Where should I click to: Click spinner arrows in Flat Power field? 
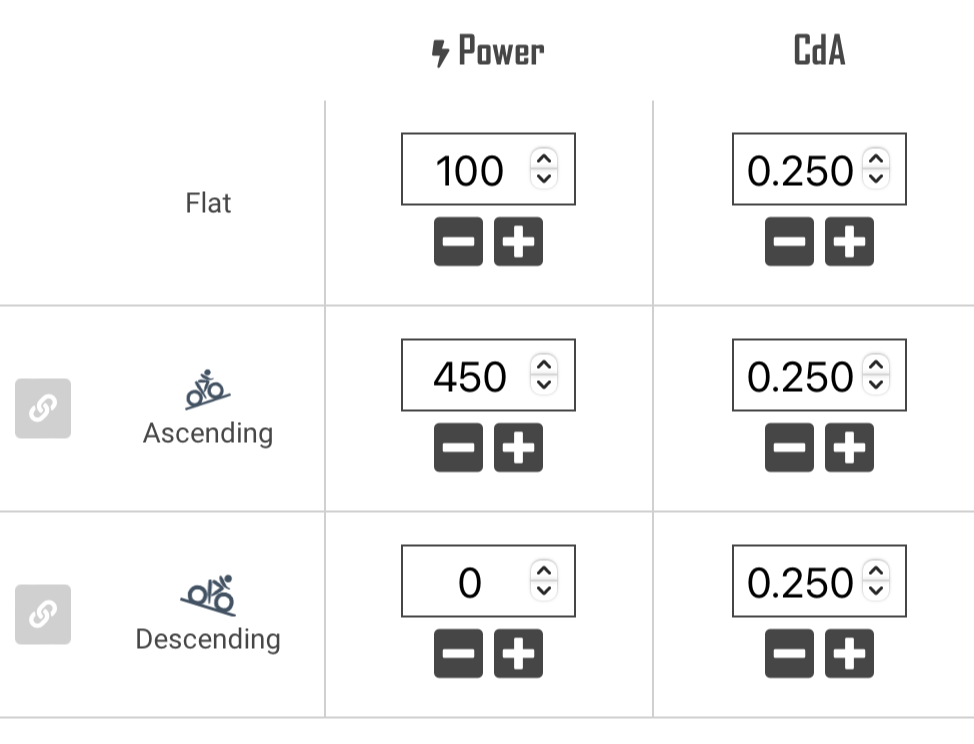(543, 169)
